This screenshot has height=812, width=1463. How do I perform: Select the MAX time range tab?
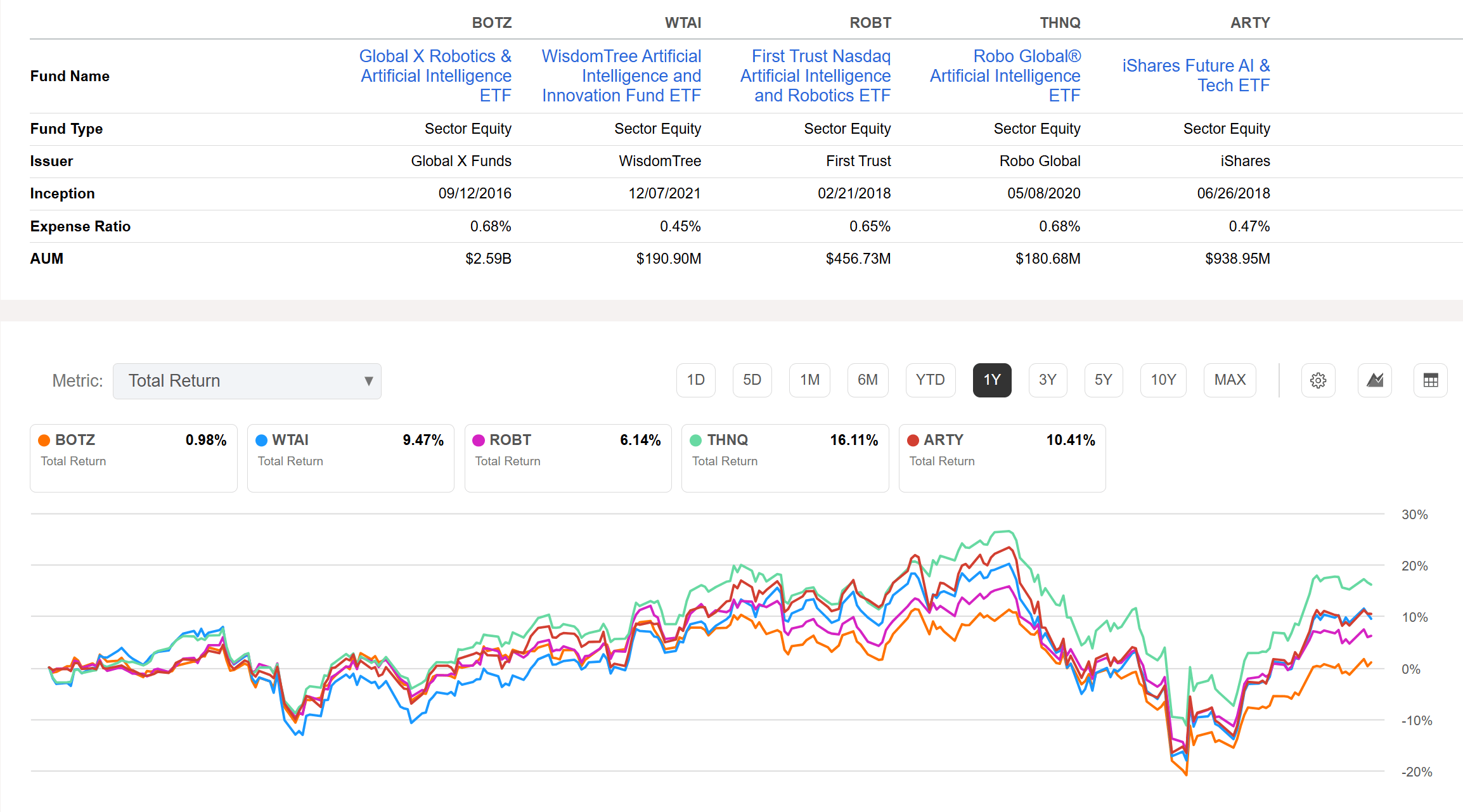coord(1230,380)
